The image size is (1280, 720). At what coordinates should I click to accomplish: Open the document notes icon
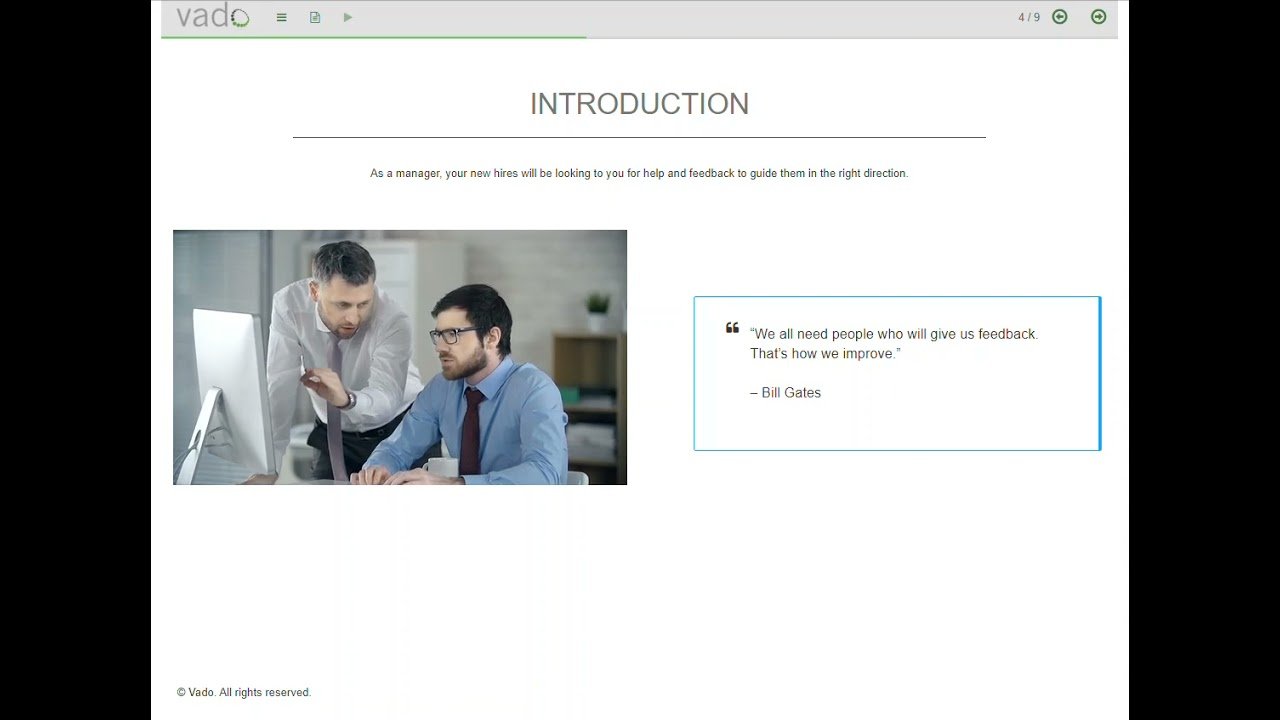(x=315, y=17)
